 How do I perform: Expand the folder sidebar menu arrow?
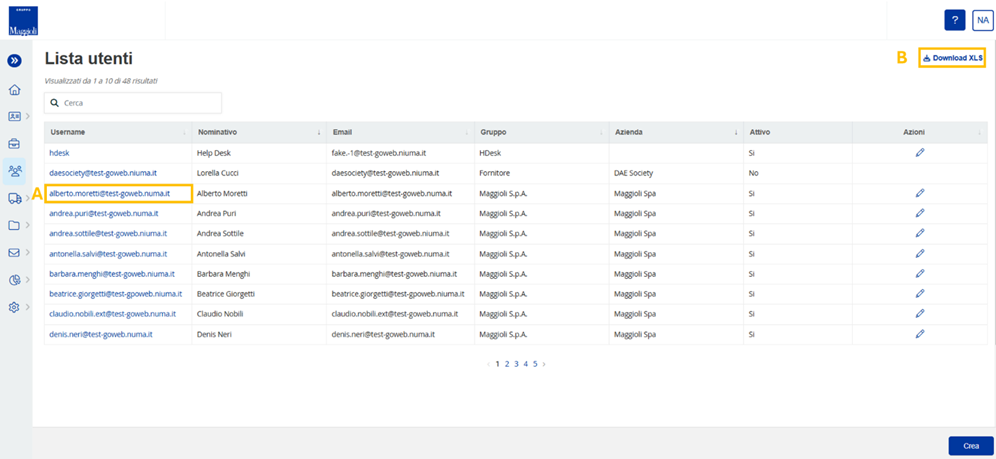(x=28, y=225)
